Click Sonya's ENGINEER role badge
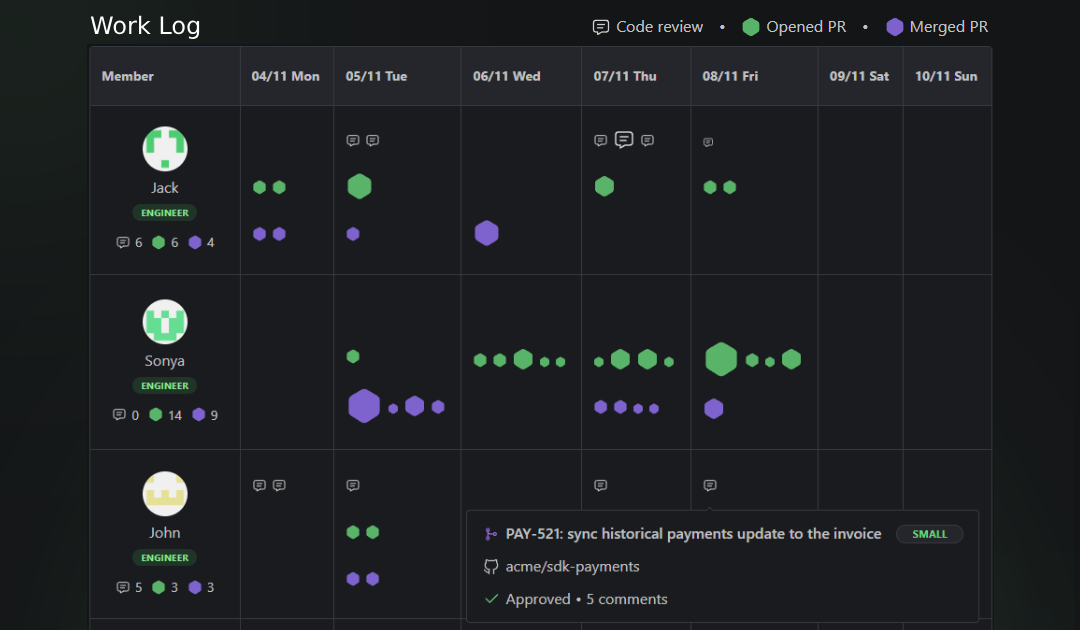 165,386
